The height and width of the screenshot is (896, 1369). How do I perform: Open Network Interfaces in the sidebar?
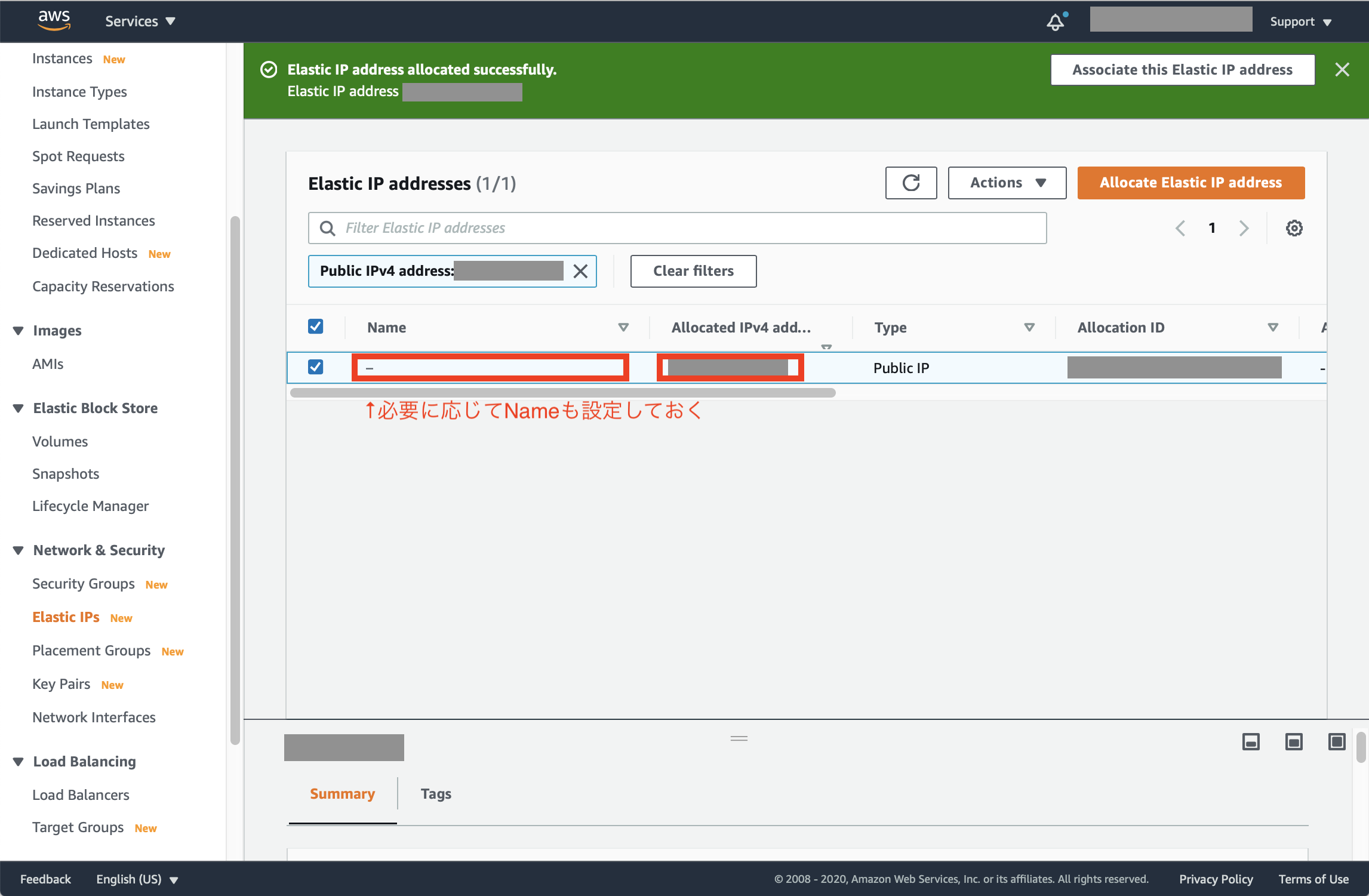tap(94, 718)
